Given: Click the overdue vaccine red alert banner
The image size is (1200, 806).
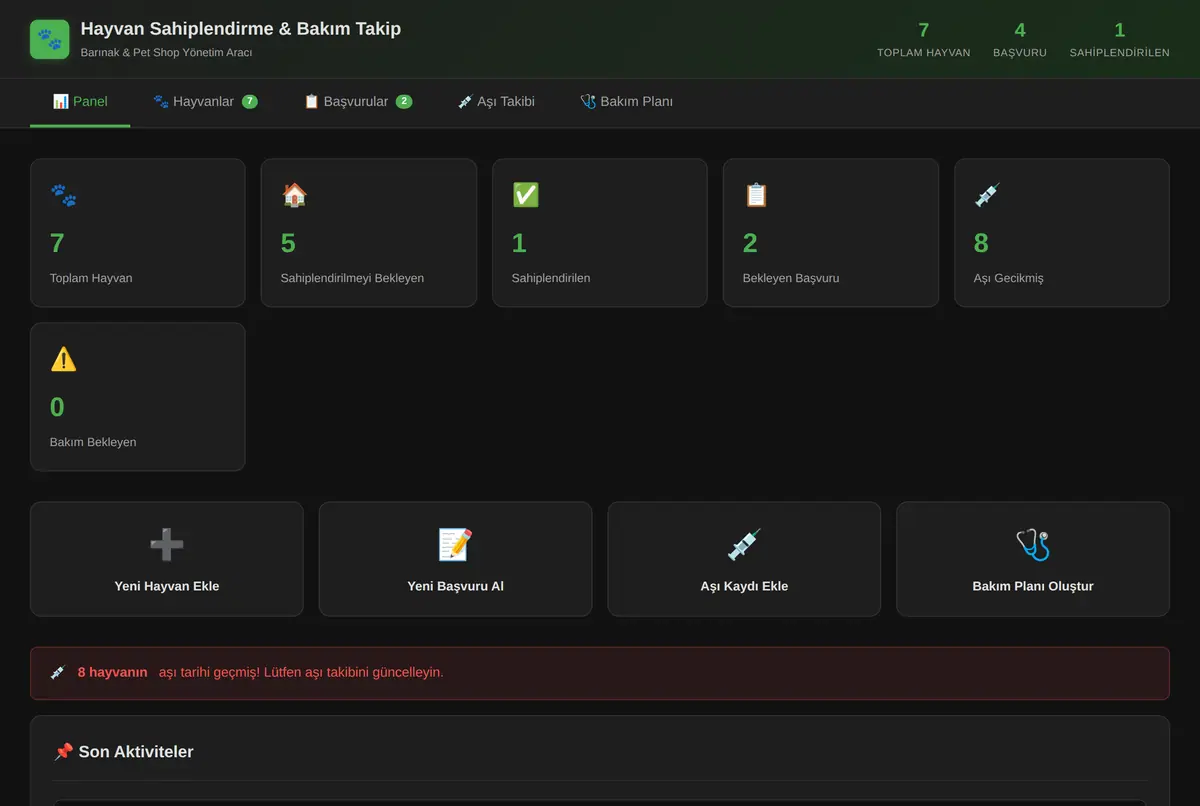Looking at the screenshot, I should coord(600,673).
